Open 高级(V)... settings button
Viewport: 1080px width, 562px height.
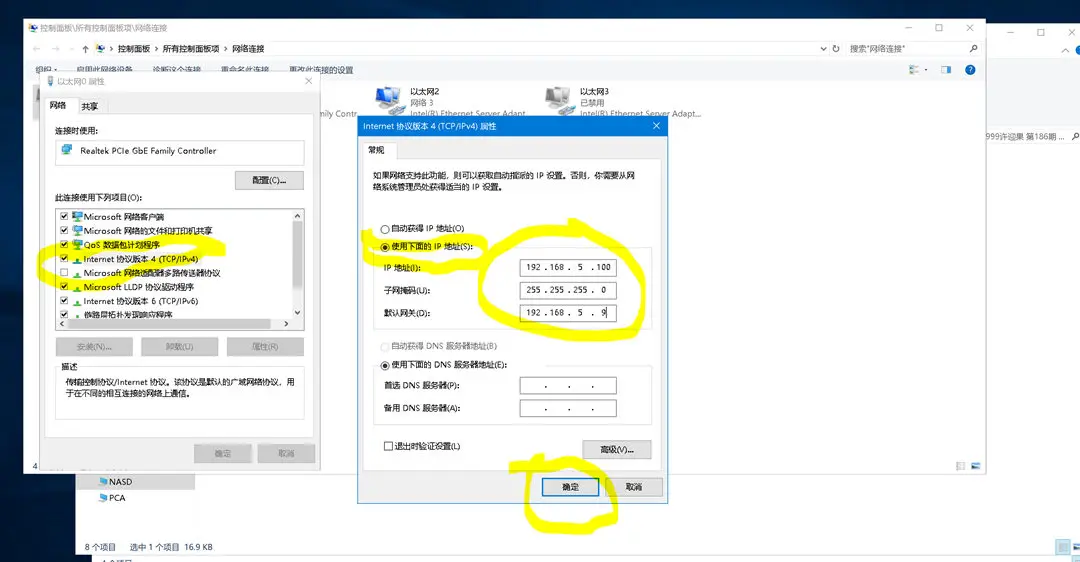[x=616, y=450]
